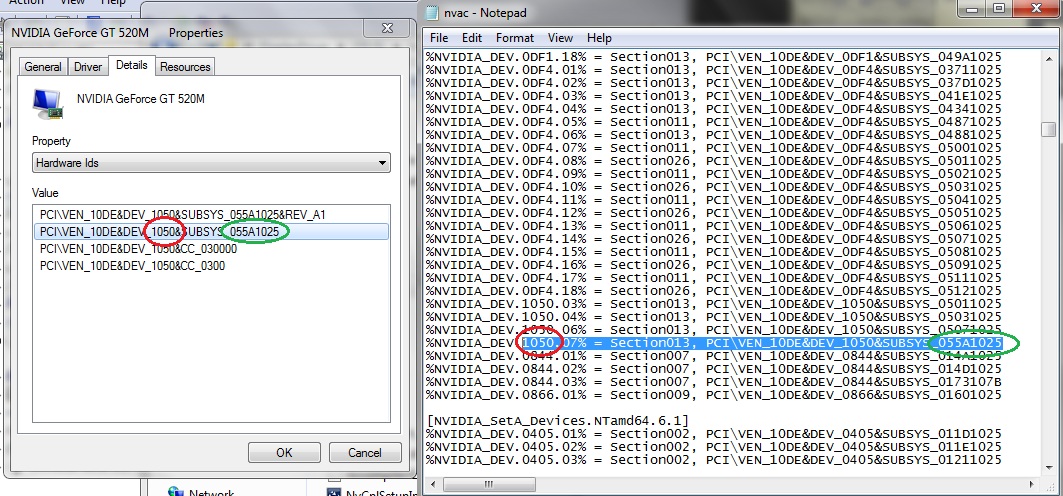Click the %NVIDIA_DEV.0DF4.17% line
The height and width of the screenshot is (496, 1063).
click(715, 278)
